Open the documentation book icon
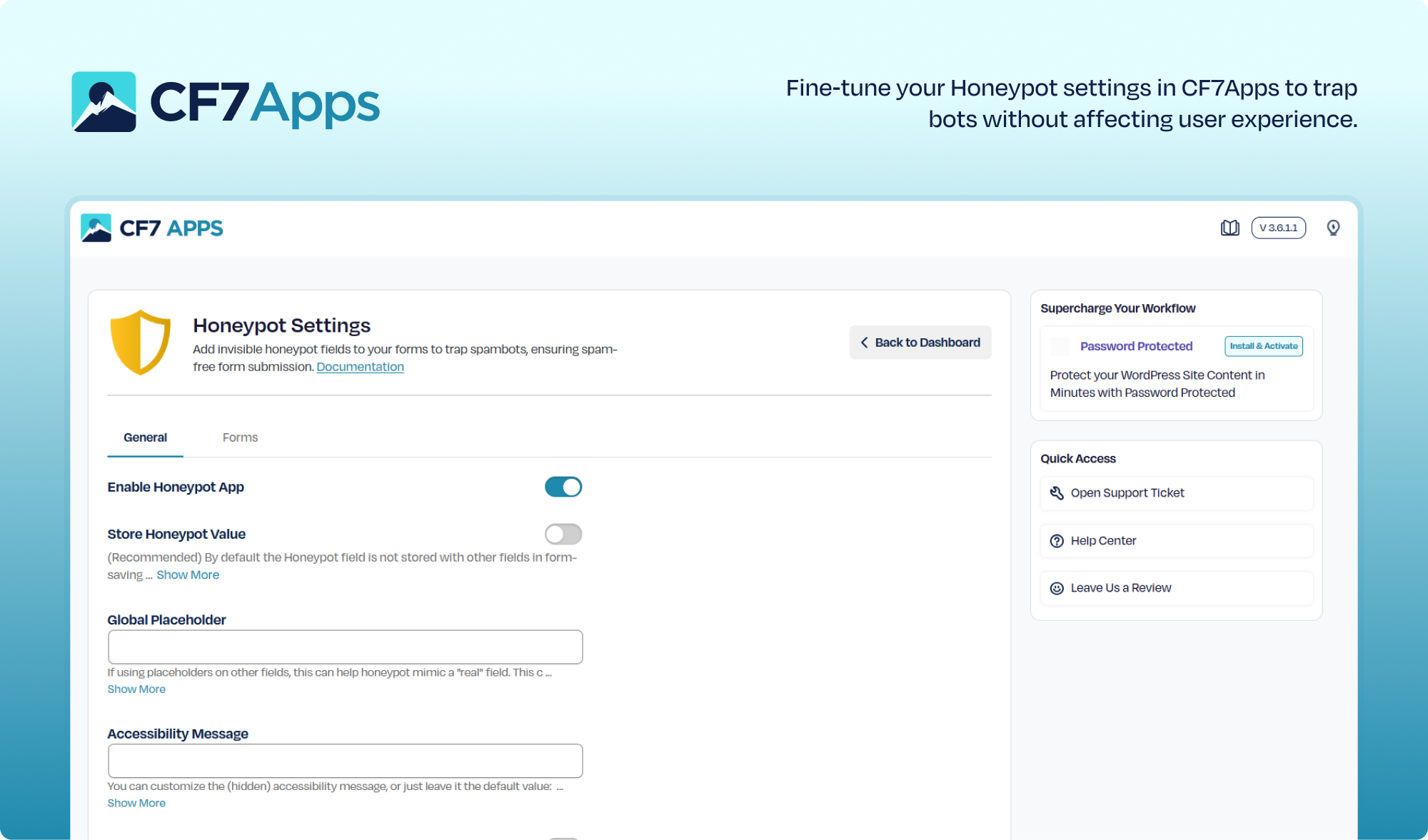 click(x=1230, y=228)
